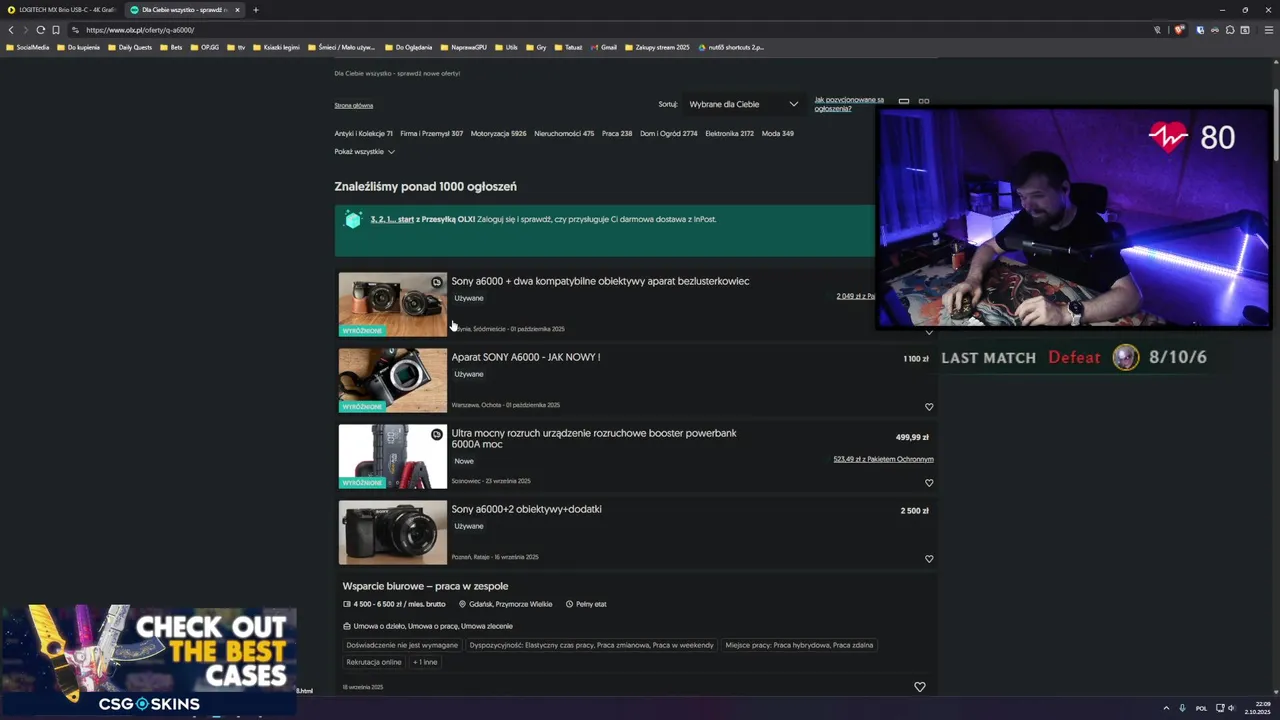This screenshot has height=720, width=1280.
Task: Open 'Sony a6000 + dwa kompatybilne obiektywy' listing
Action: [600, 281]
